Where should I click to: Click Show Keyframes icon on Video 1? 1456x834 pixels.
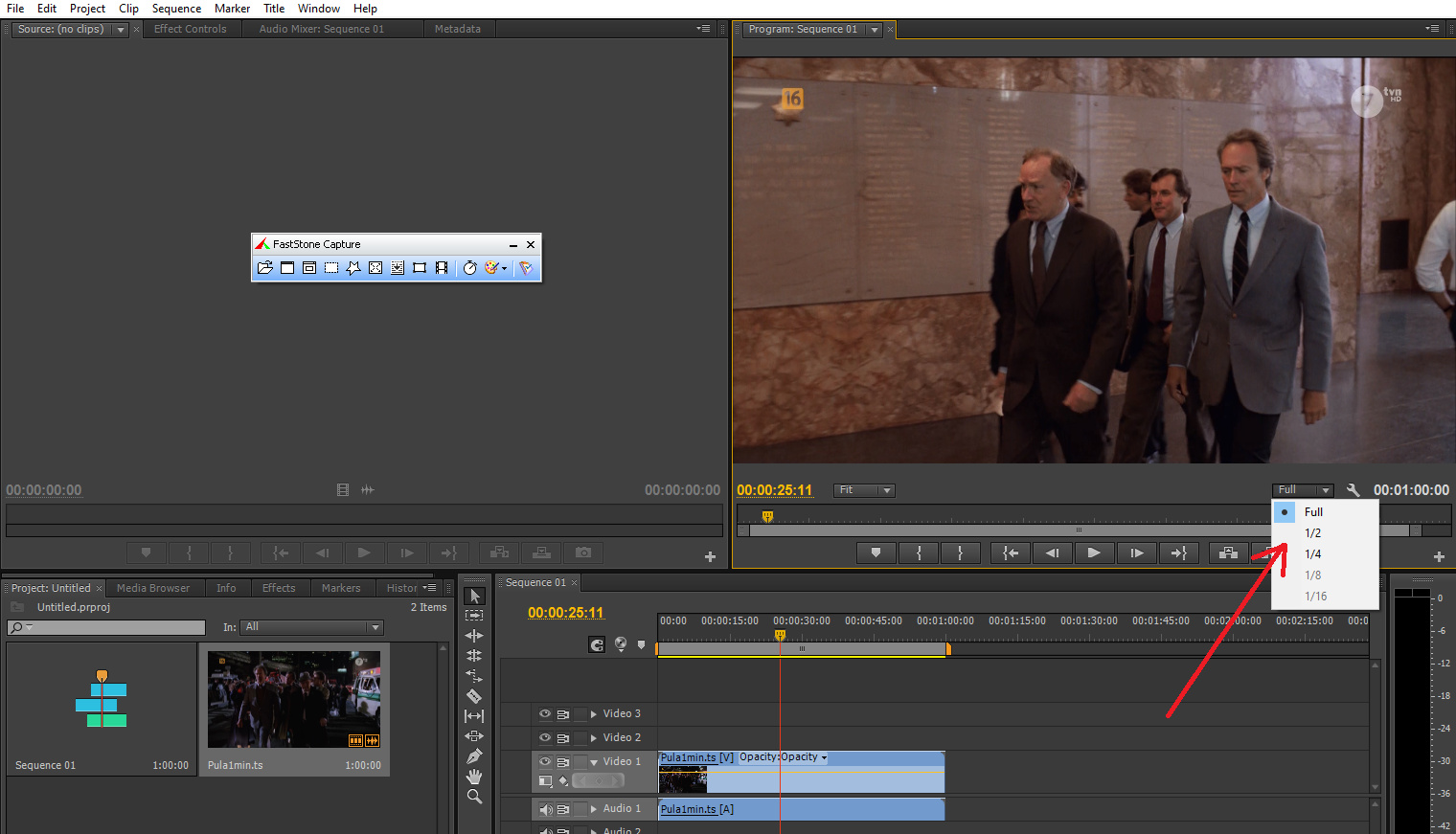coord(564,780)
